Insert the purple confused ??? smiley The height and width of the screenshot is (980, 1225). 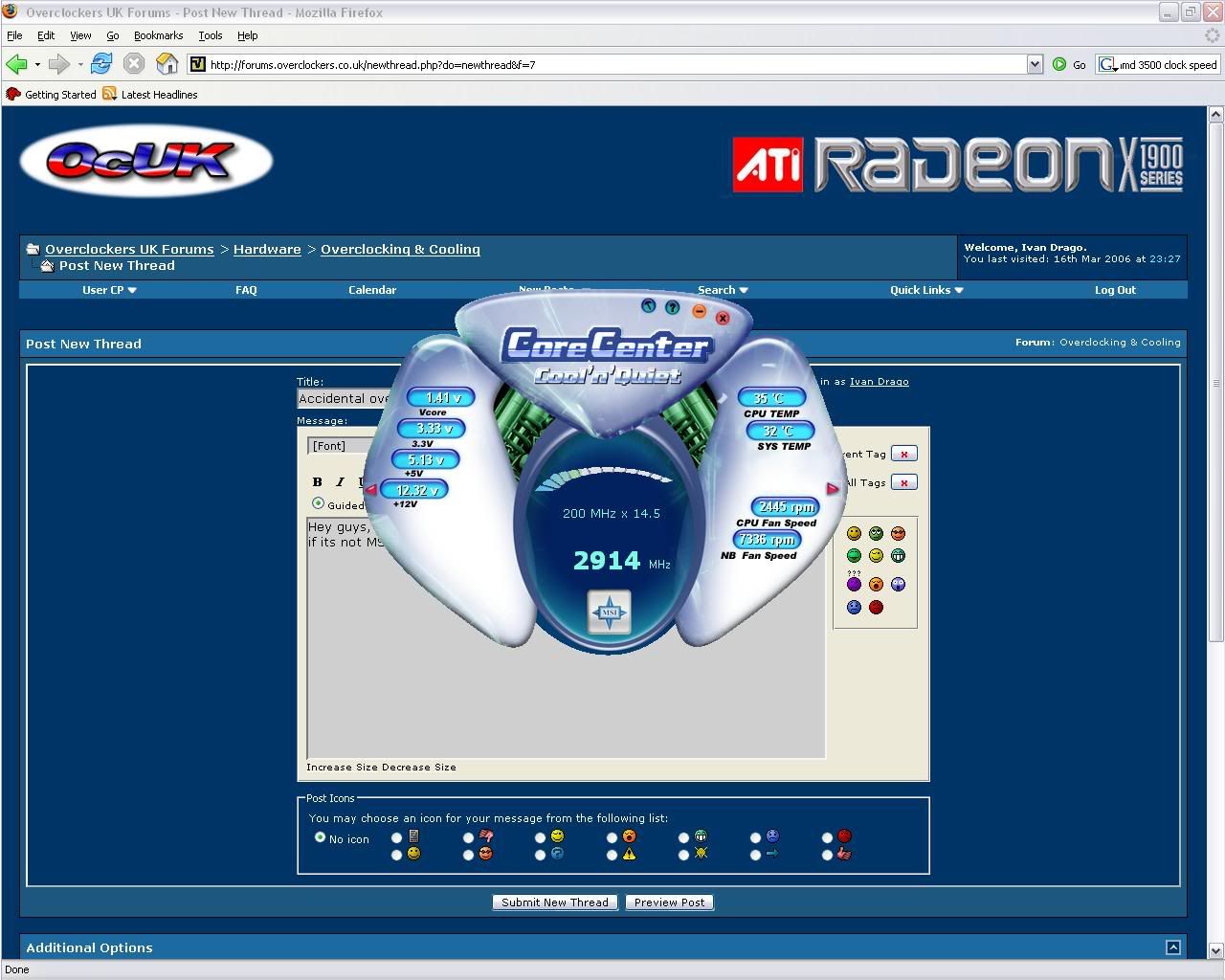854,582
